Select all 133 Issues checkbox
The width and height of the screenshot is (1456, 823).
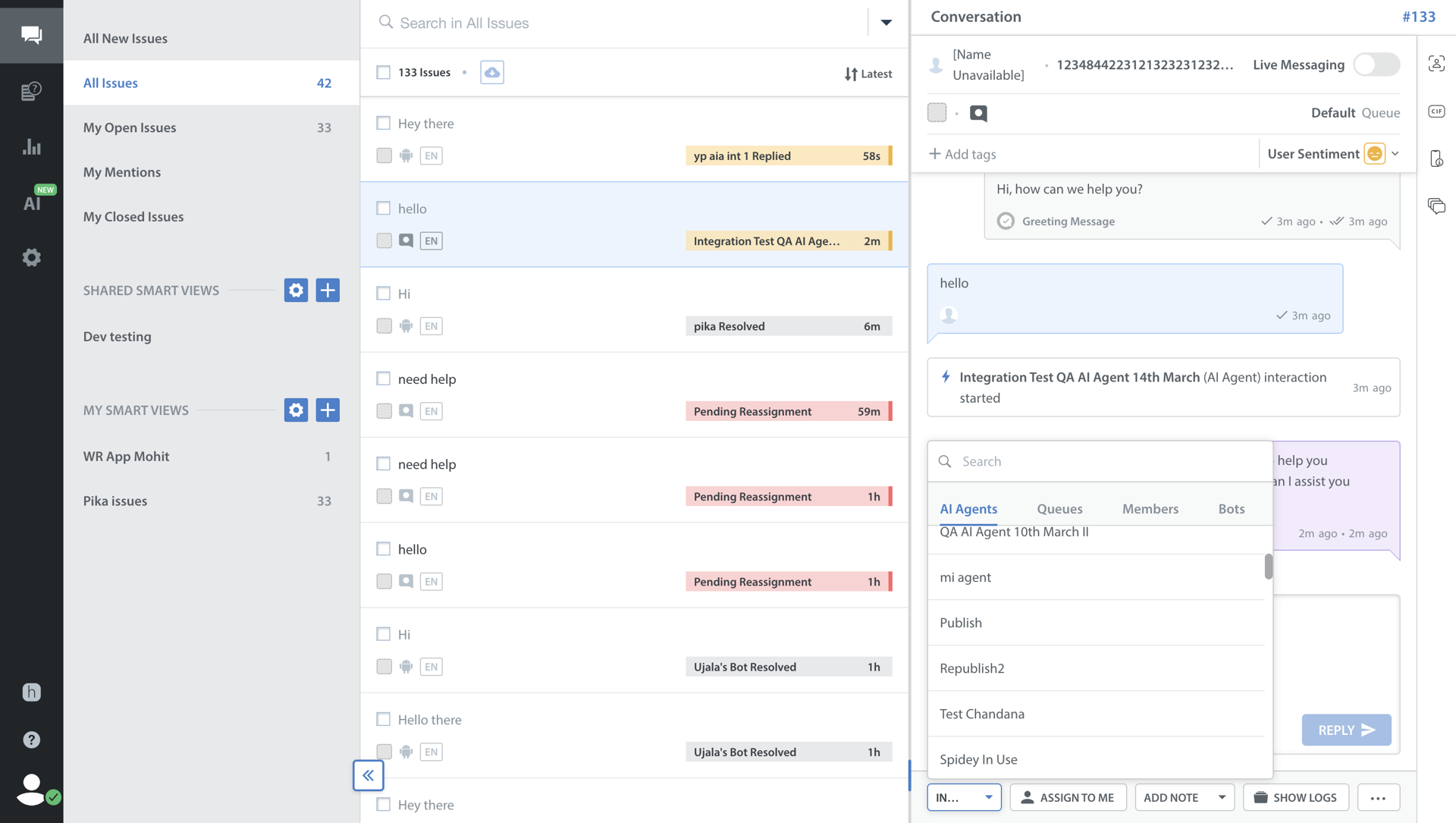(384, 72)
